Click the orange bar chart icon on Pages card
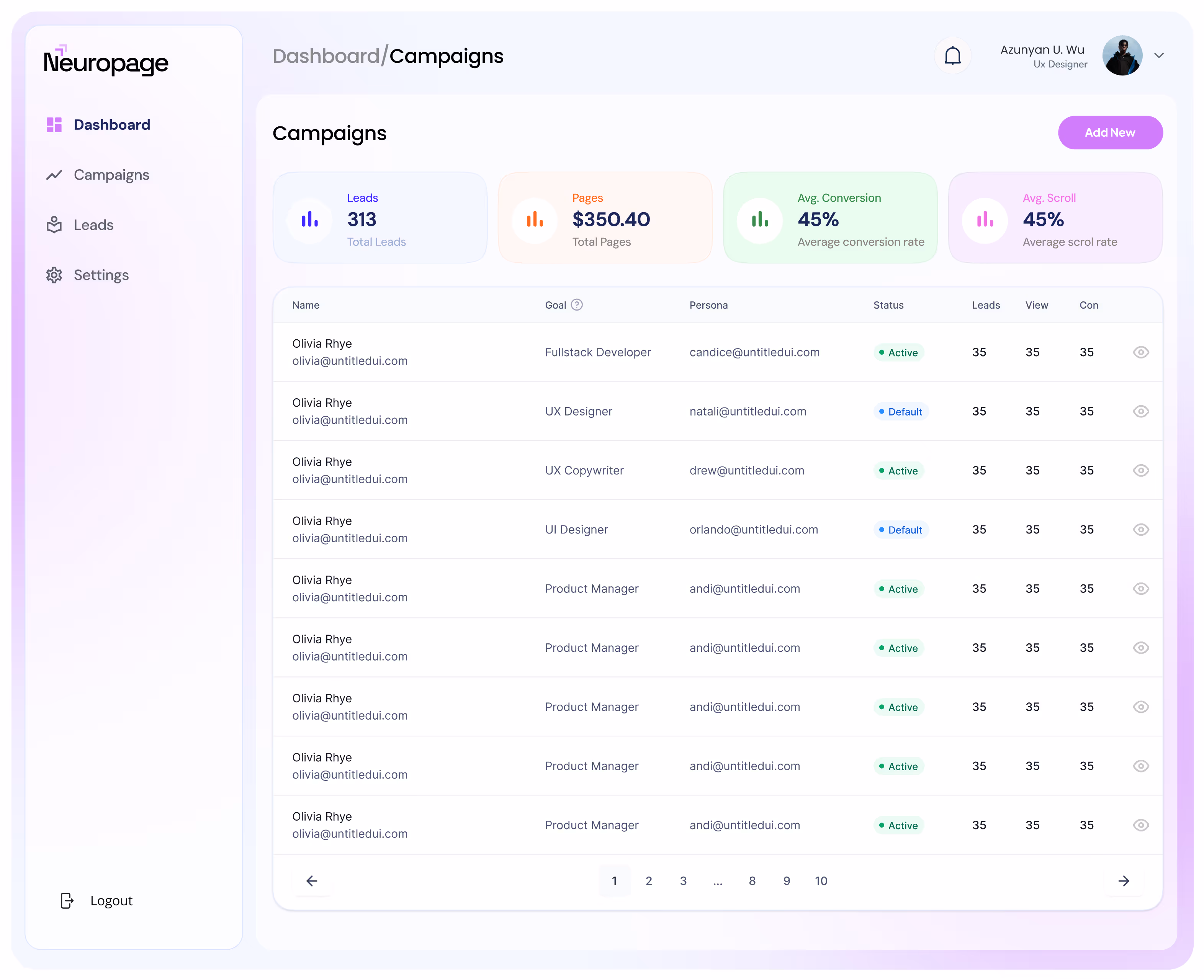Viewport: 1204px width, 980px height. [x=535, y=219]
